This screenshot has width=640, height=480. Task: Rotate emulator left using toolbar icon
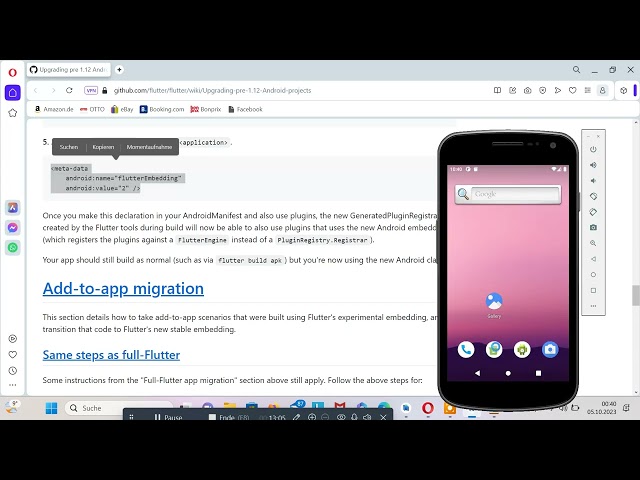click(x=593, y=196)
